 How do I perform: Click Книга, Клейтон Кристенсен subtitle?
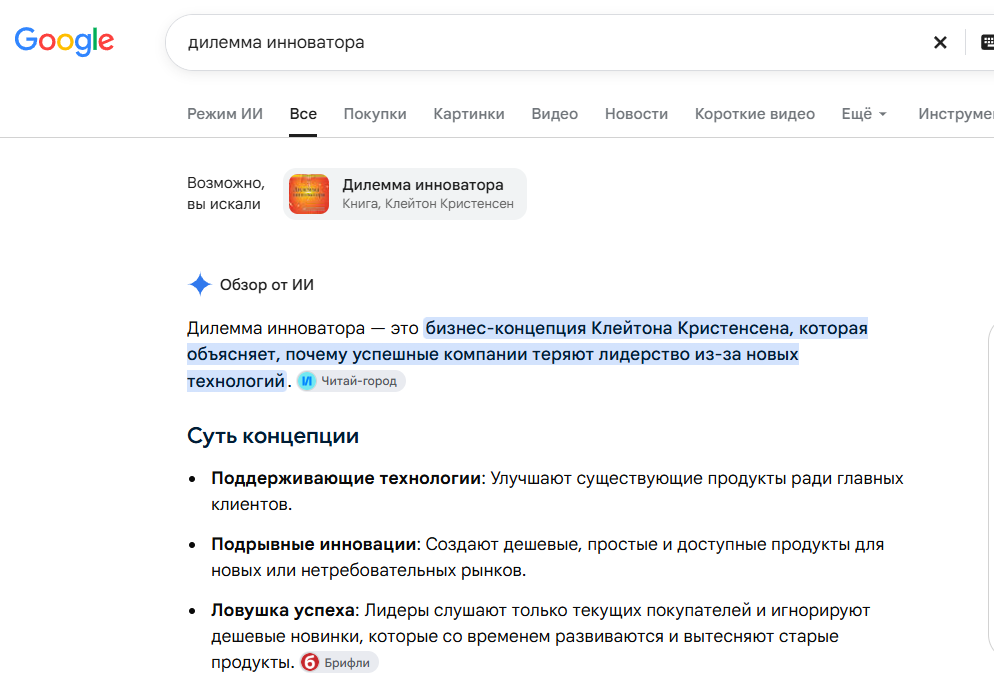(x=428, y=204)
